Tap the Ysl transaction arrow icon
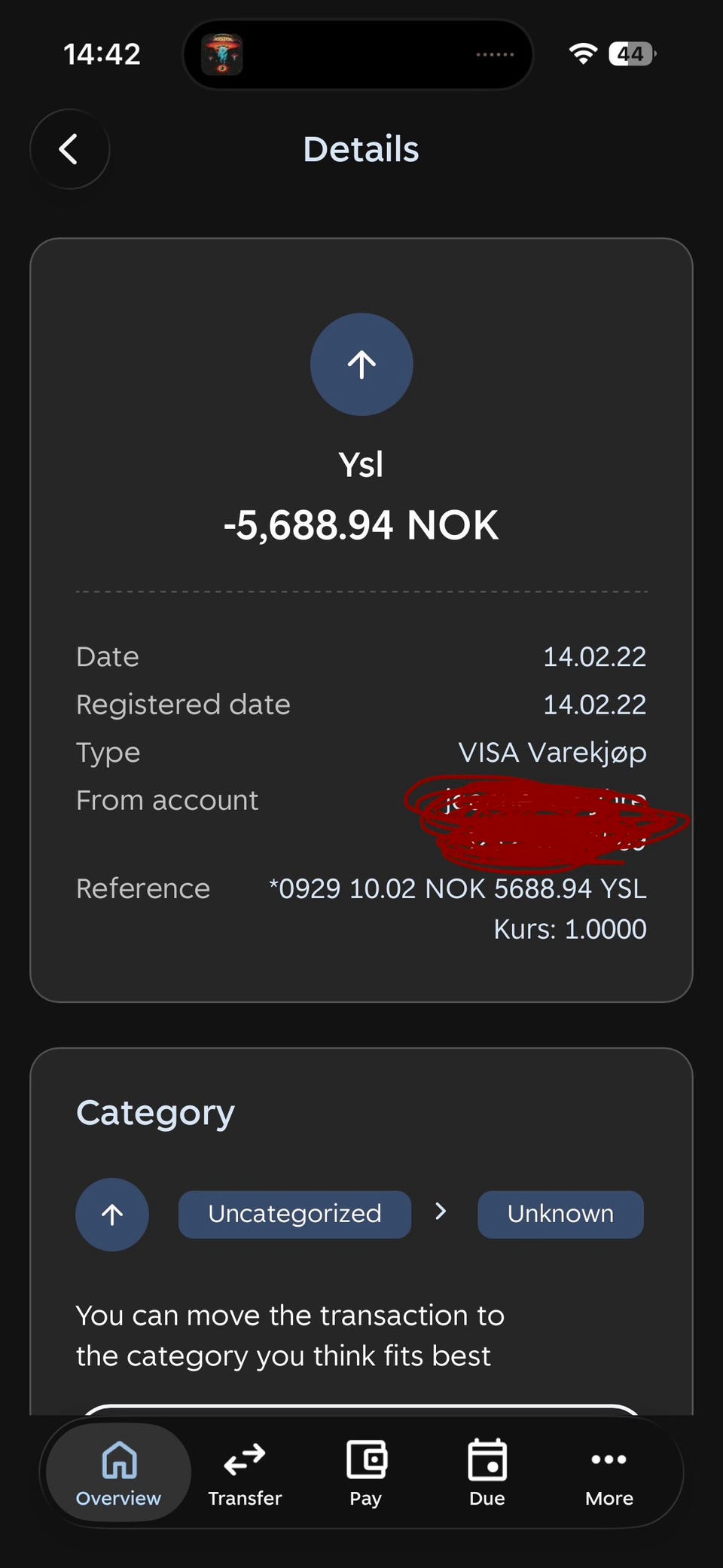This screenshot has width=723, height=1568. pyautogui.click(x=361, y=365)
